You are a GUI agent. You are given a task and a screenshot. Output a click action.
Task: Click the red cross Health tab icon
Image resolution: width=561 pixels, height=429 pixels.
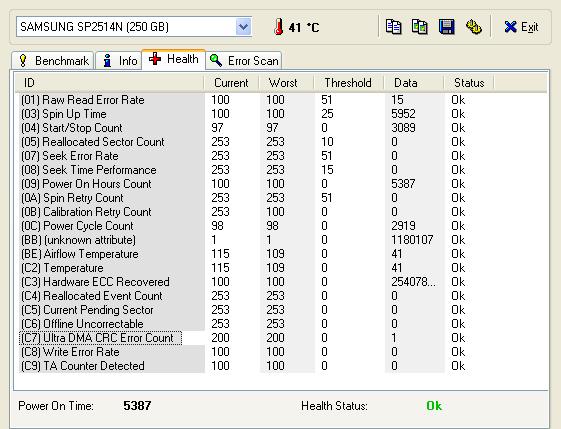pyautogui.click(x=155, y=59)
